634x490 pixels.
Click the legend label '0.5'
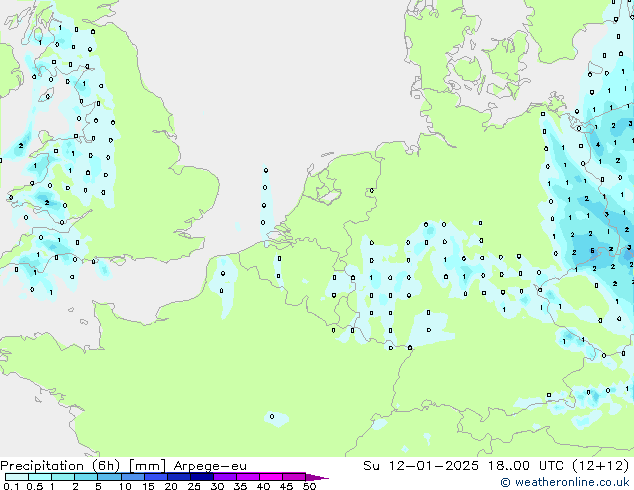pyautogui.click(x=35, y=486)
